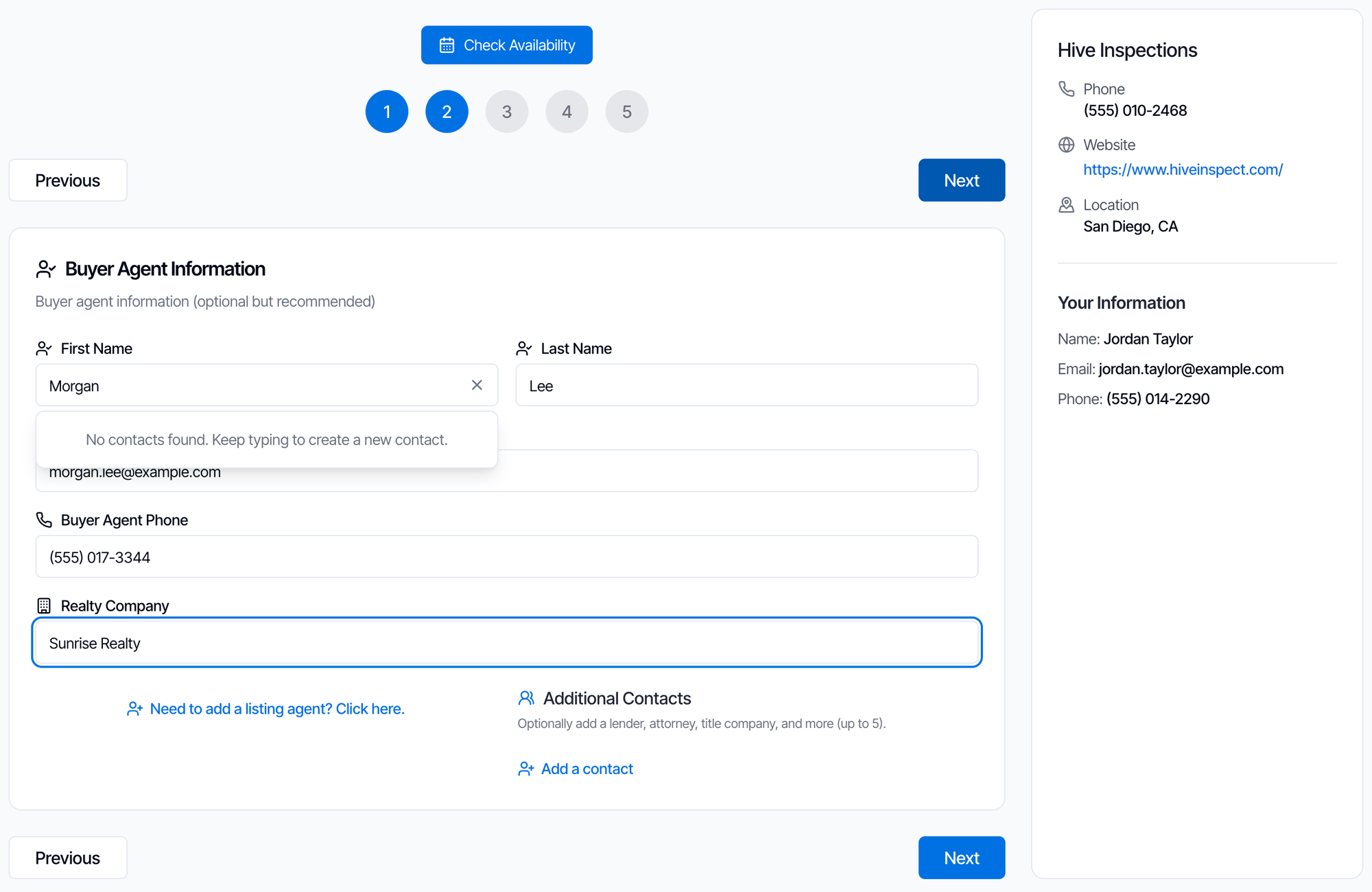Click the bottom Previous button
The width and height of the screenshot is (1372, 892).
pos(68,858)
